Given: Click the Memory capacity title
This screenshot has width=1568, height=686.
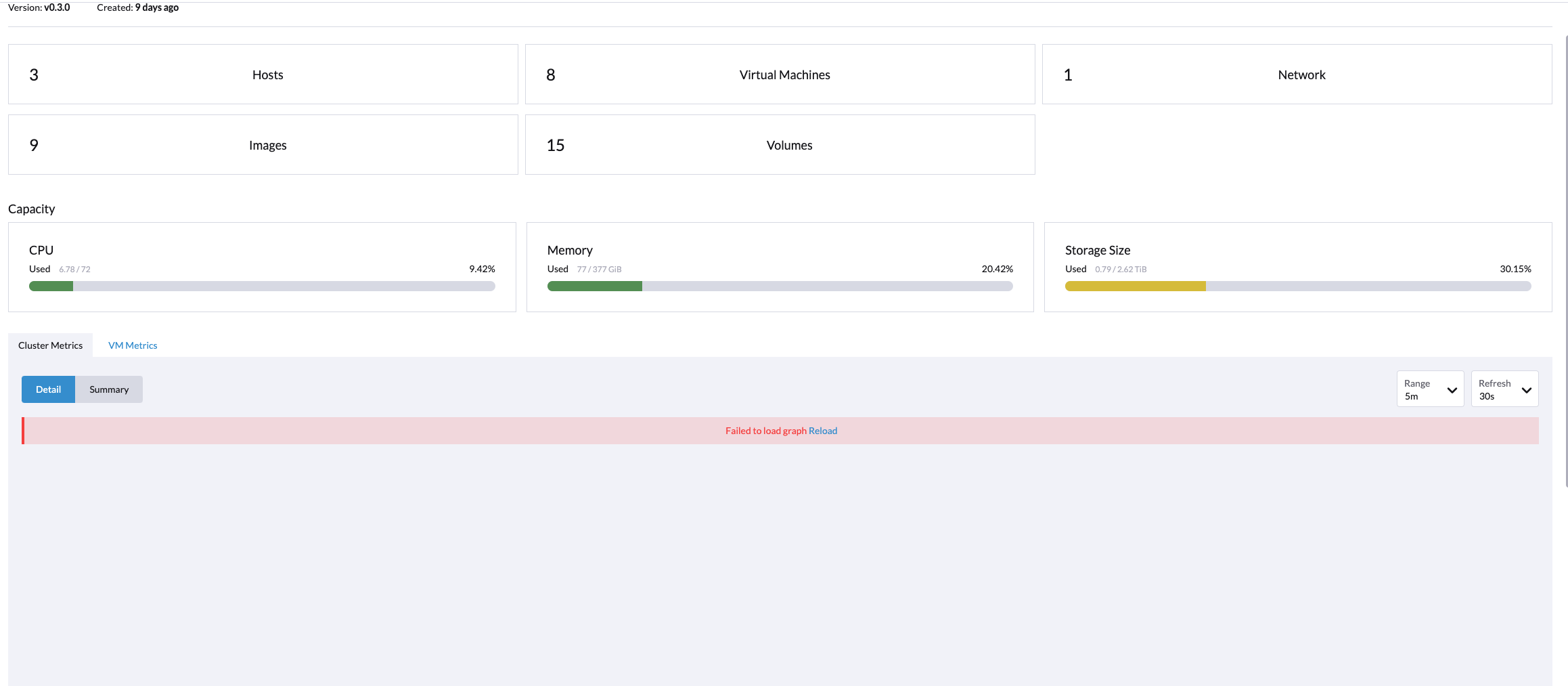Looking at the screenshot, I should pos(570,251).
